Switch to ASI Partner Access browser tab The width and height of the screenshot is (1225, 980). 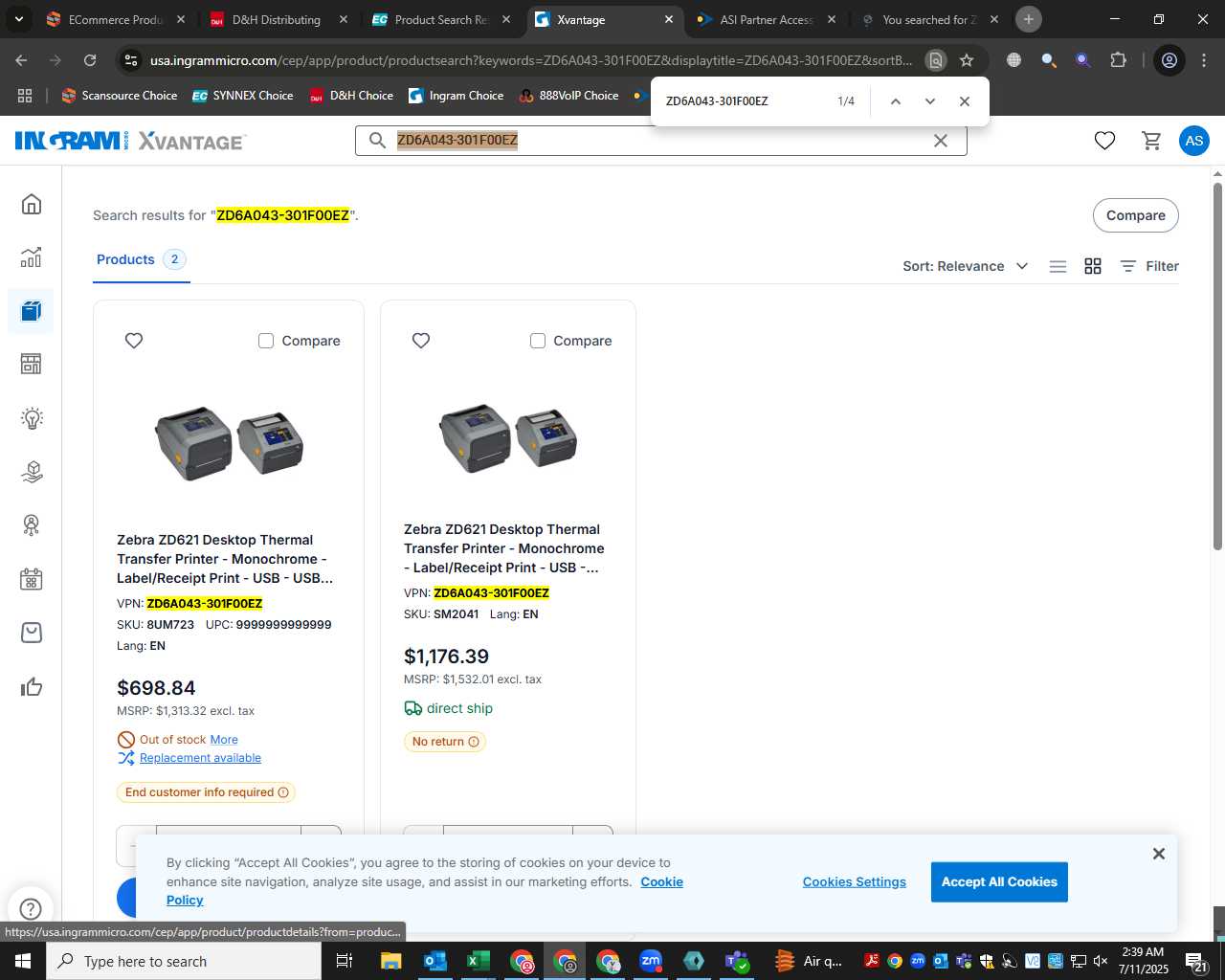(x=766, y=19)
